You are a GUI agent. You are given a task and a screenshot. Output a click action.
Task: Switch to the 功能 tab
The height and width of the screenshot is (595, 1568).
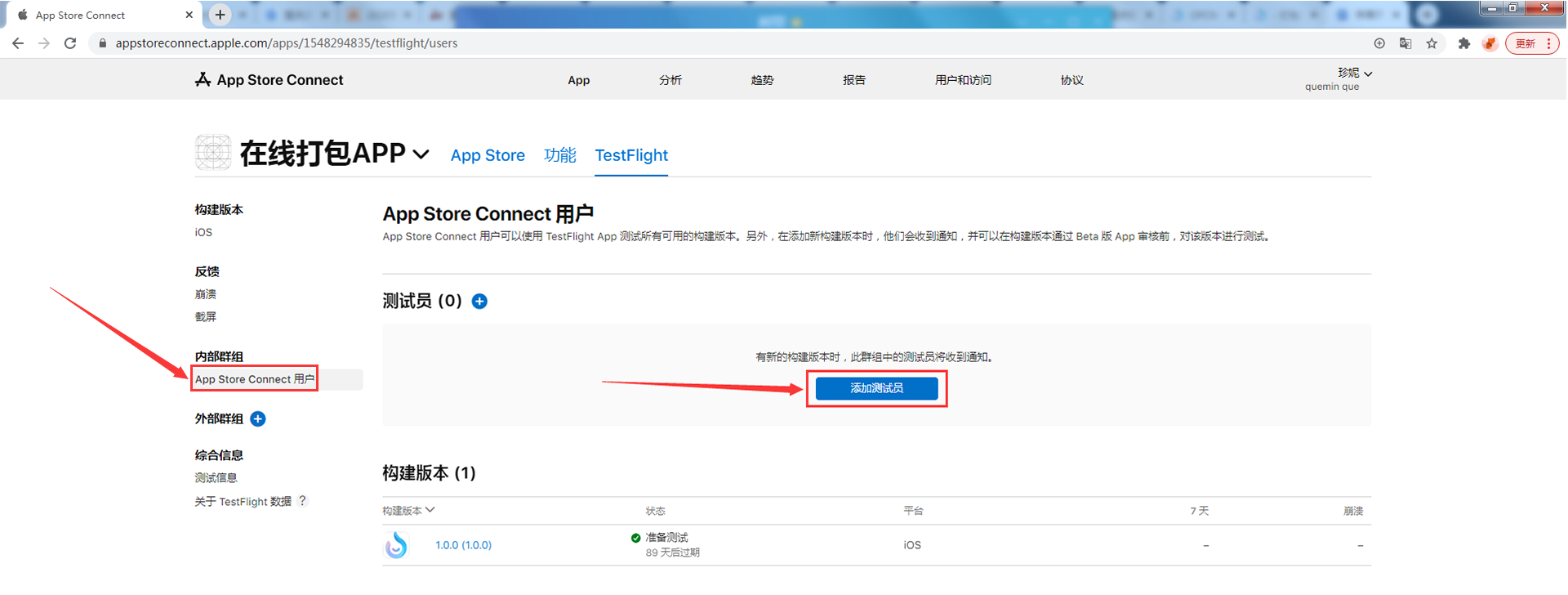point(560,155)
